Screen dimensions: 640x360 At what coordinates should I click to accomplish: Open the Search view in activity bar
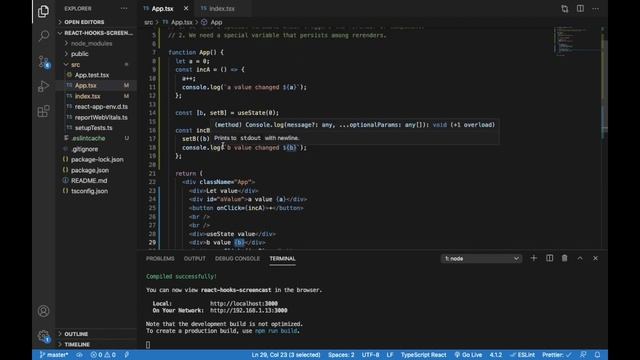coord(43,36)
